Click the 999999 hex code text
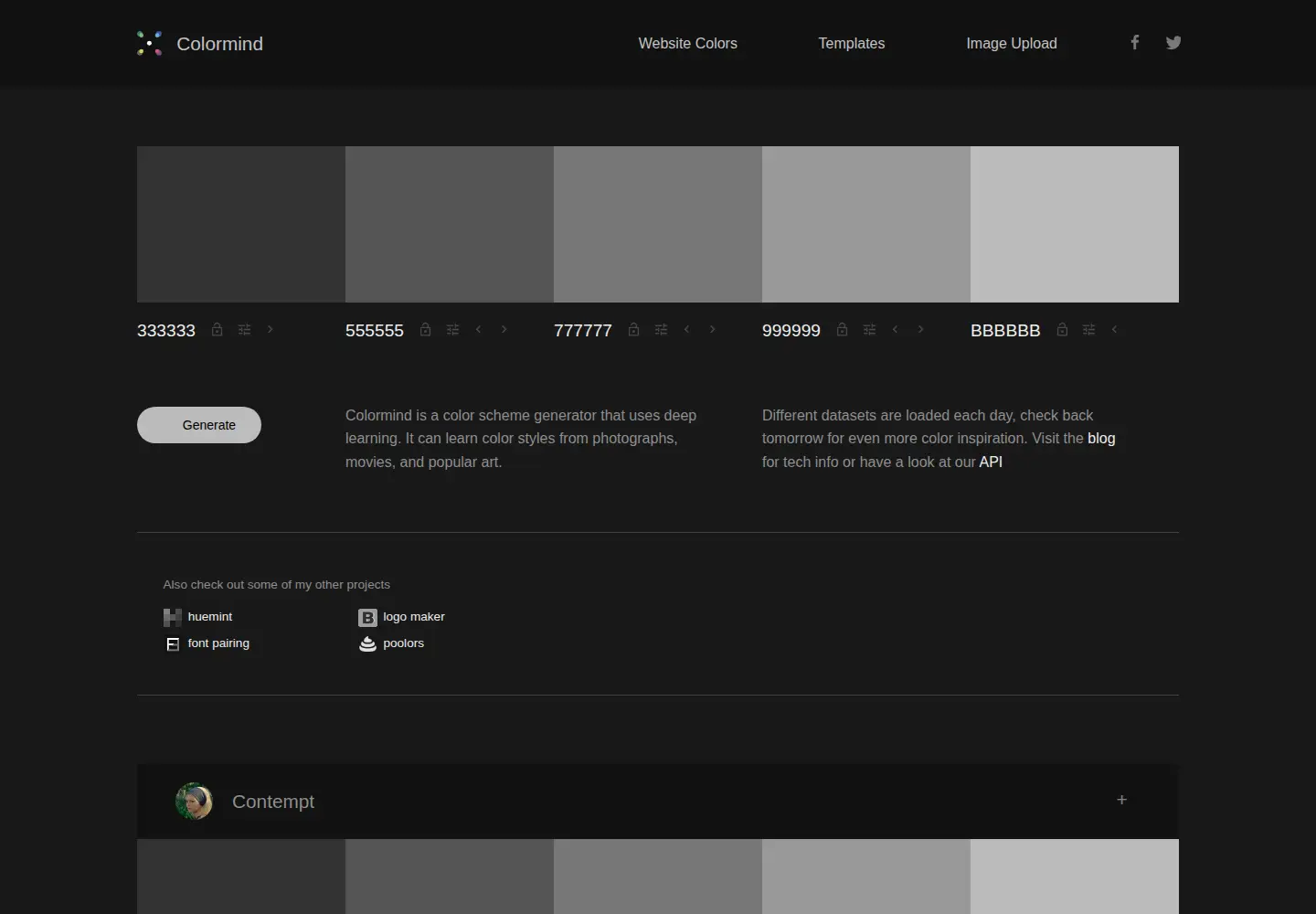Image resolution: width=1316 pixels, height=914 pixels. pyautogui.click(x=791, y=331)
